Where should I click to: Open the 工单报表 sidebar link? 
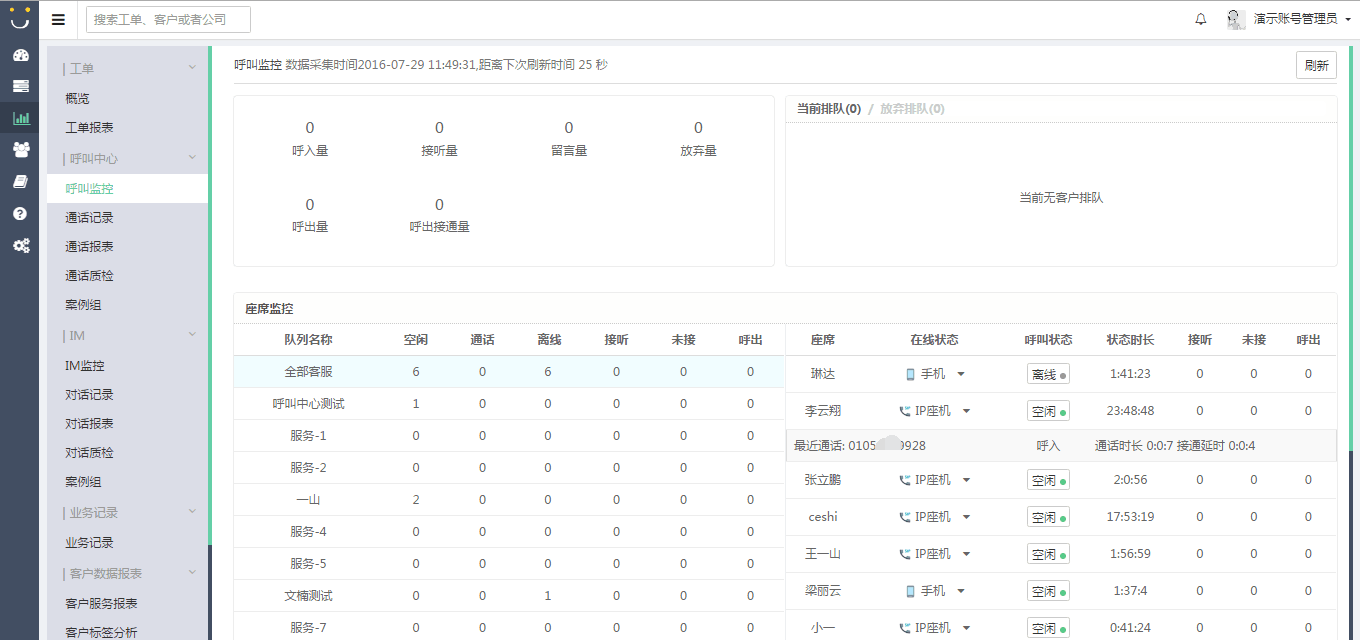(x=90, y=128)
